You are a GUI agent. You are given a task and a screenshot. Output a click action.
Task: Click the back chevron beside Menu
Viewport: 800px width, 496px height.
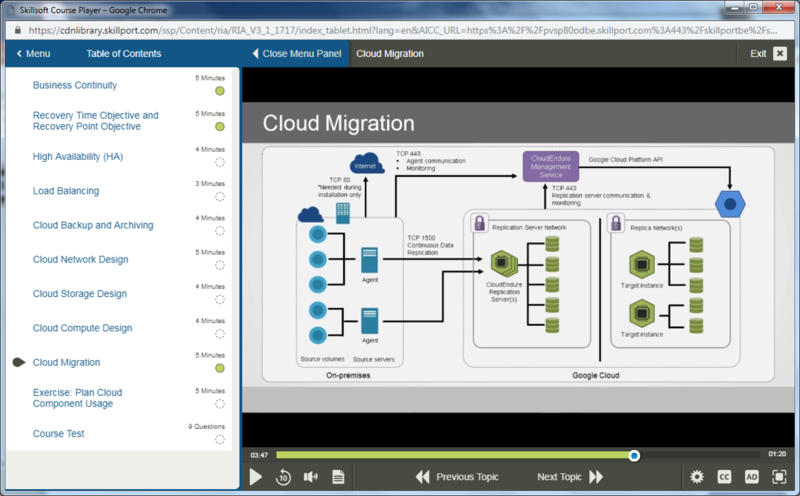pyautogui.click(x=19, y=54)
